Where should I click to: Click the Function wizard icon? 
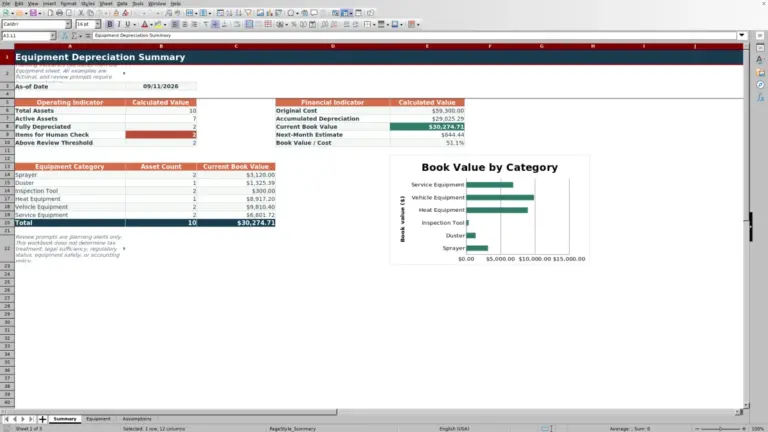[65, 36]
